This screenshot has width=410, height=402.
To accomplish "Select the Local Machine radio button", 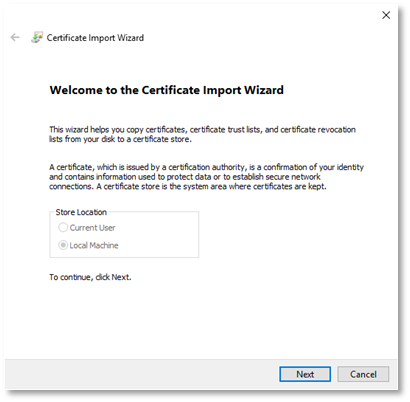I will coord(63,245).
